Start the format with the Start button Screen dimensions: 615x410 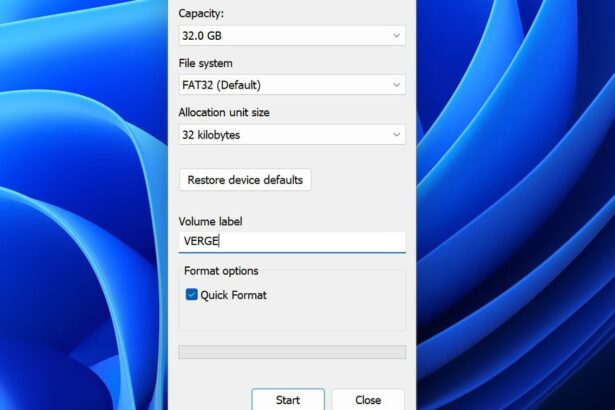(x=288, y=399)
